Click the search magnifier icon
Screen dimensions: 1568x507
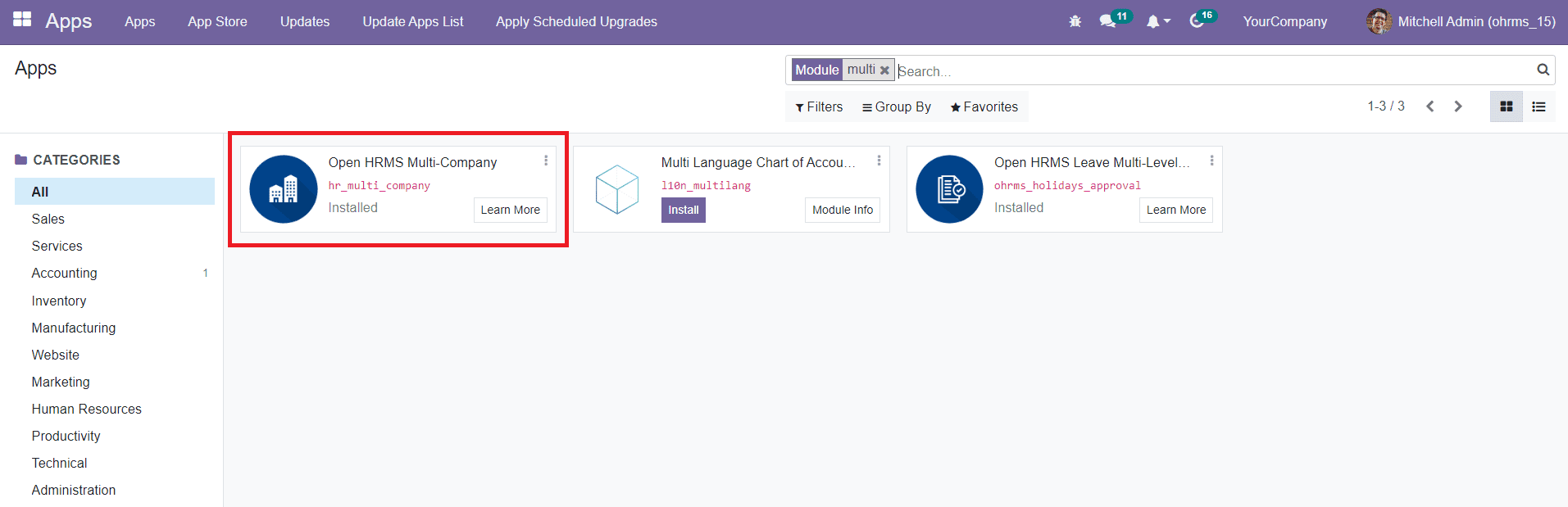(1543, 70)
